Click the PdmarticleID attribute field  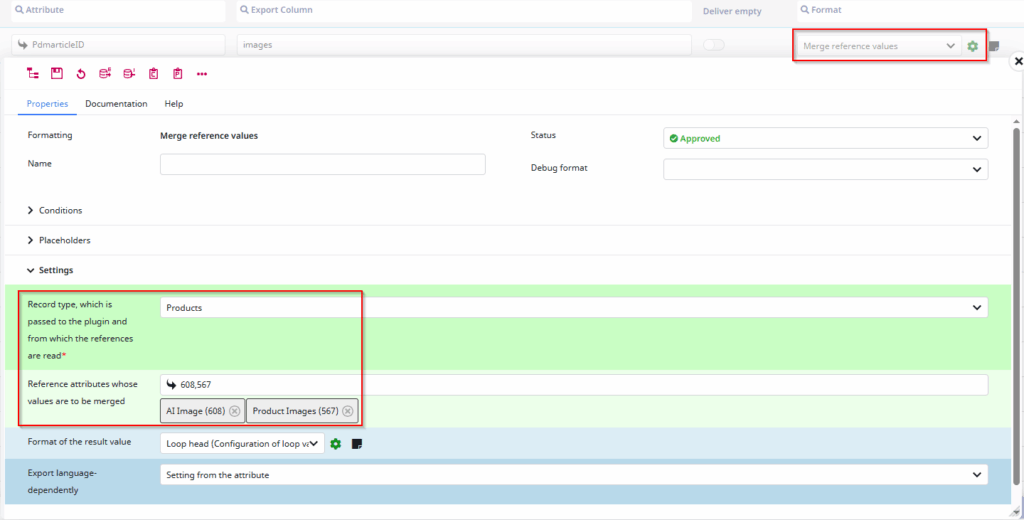pyautogui.click(x=118, y=45)
